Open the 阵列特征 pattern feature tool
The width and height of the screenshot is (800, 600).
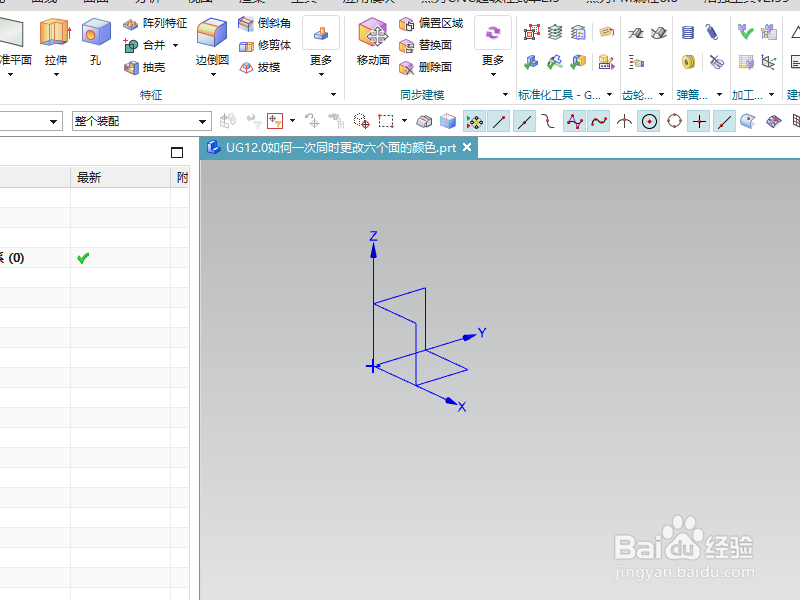coord(156,23)
